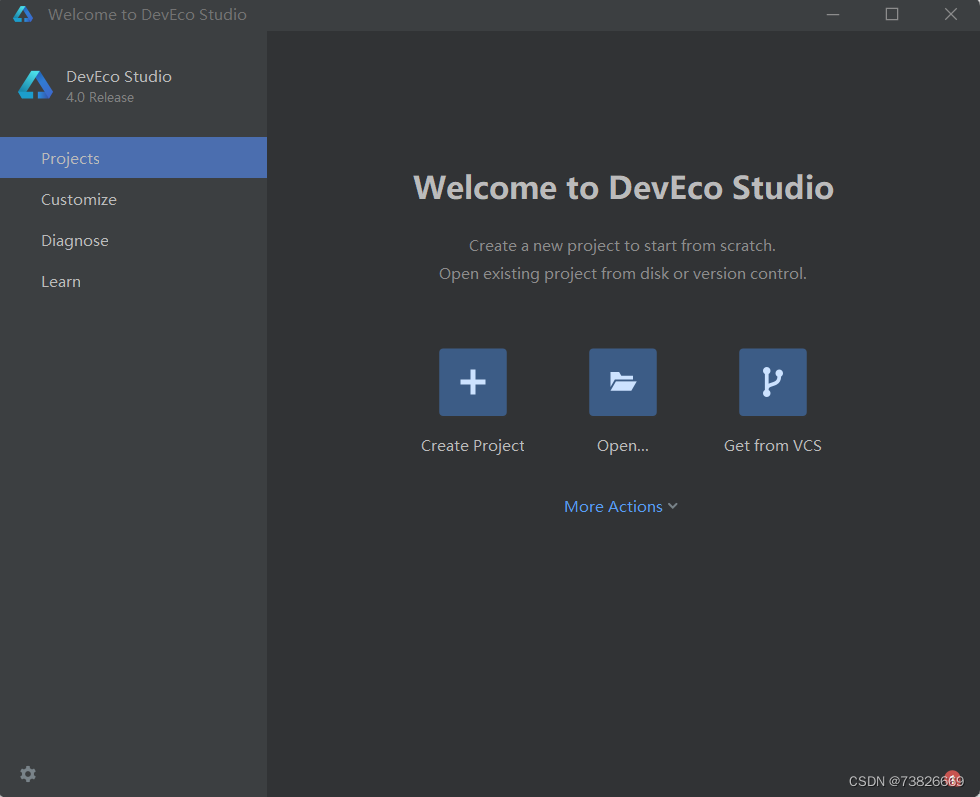Maximize the welcome window
This screenshot has height=797, width=980.
click(892, 14)
